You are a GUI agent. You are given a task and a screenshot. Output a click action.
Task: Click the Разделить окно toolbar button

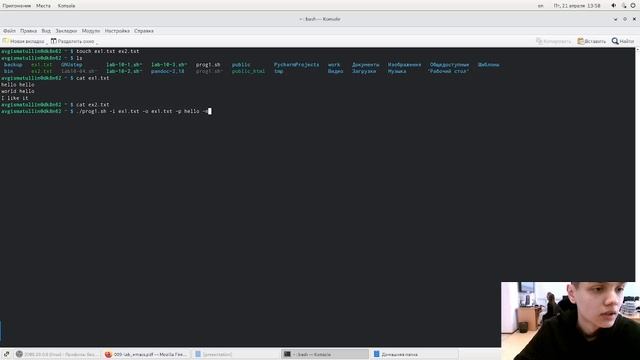(x=73, y=41)
